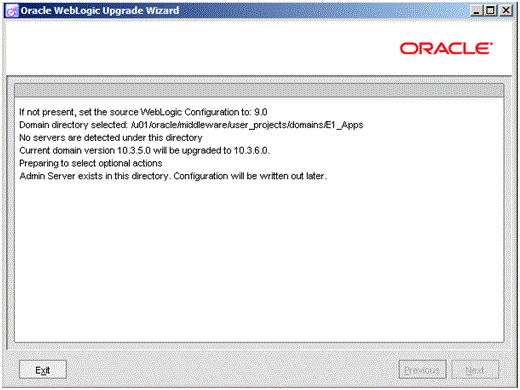Exit the upgrade wizard
Image resolution: width=520 pixels, height=390 pixels.
(x=43, y=370)
